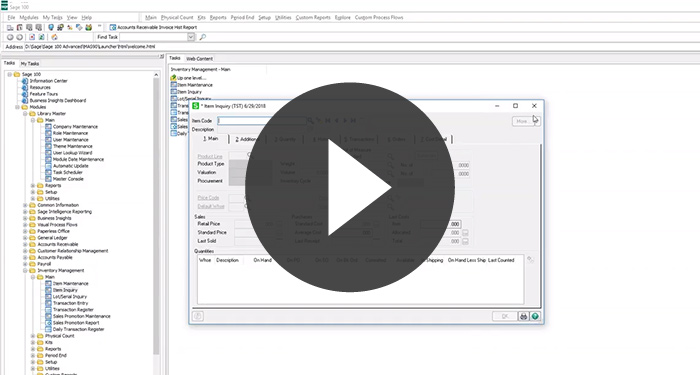Click inside the Item Code input field
This screenshot has height=375, width=700.
pos(262,121)
